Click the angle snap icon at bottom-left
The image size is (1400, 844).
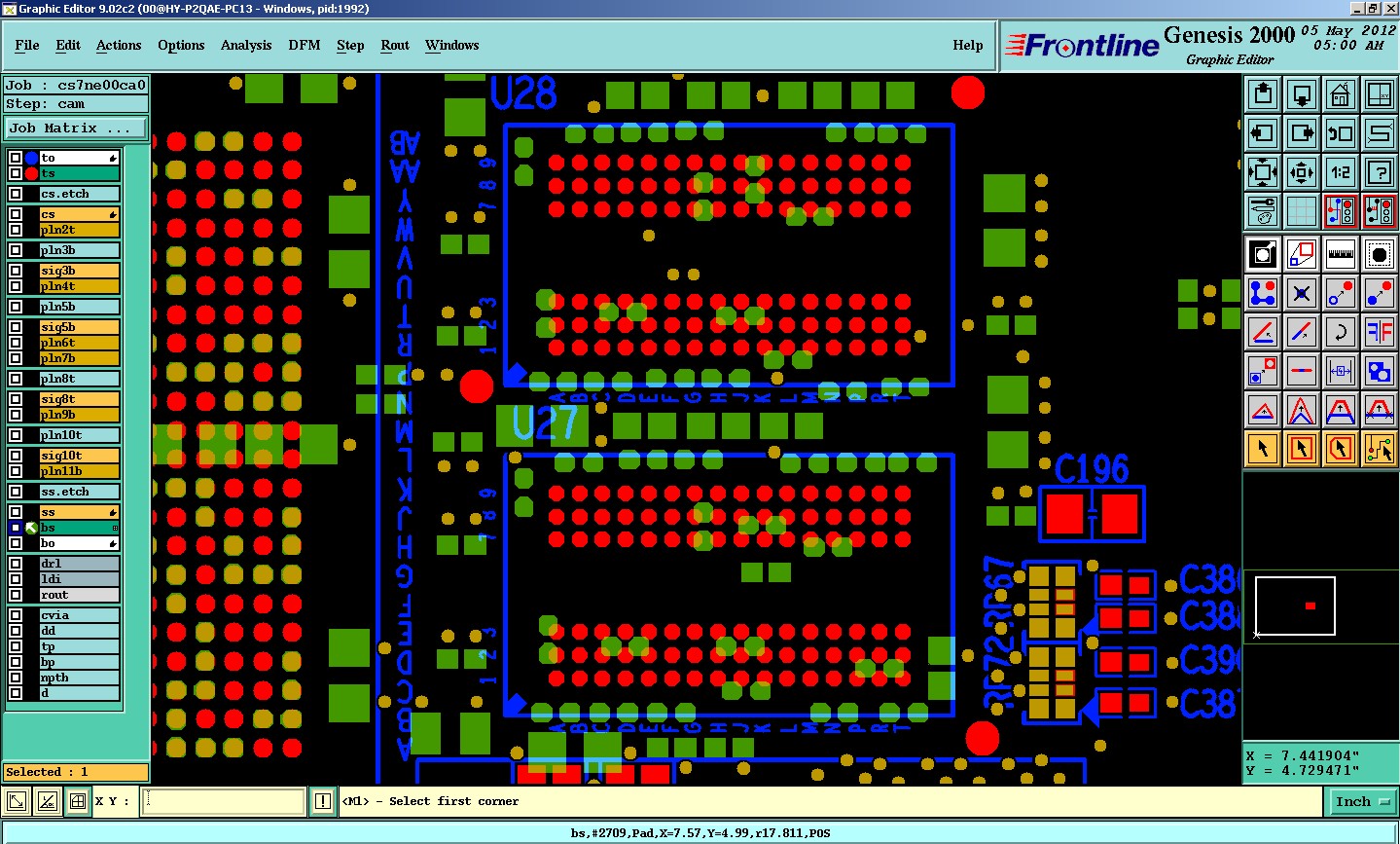(x=47, y=801)
